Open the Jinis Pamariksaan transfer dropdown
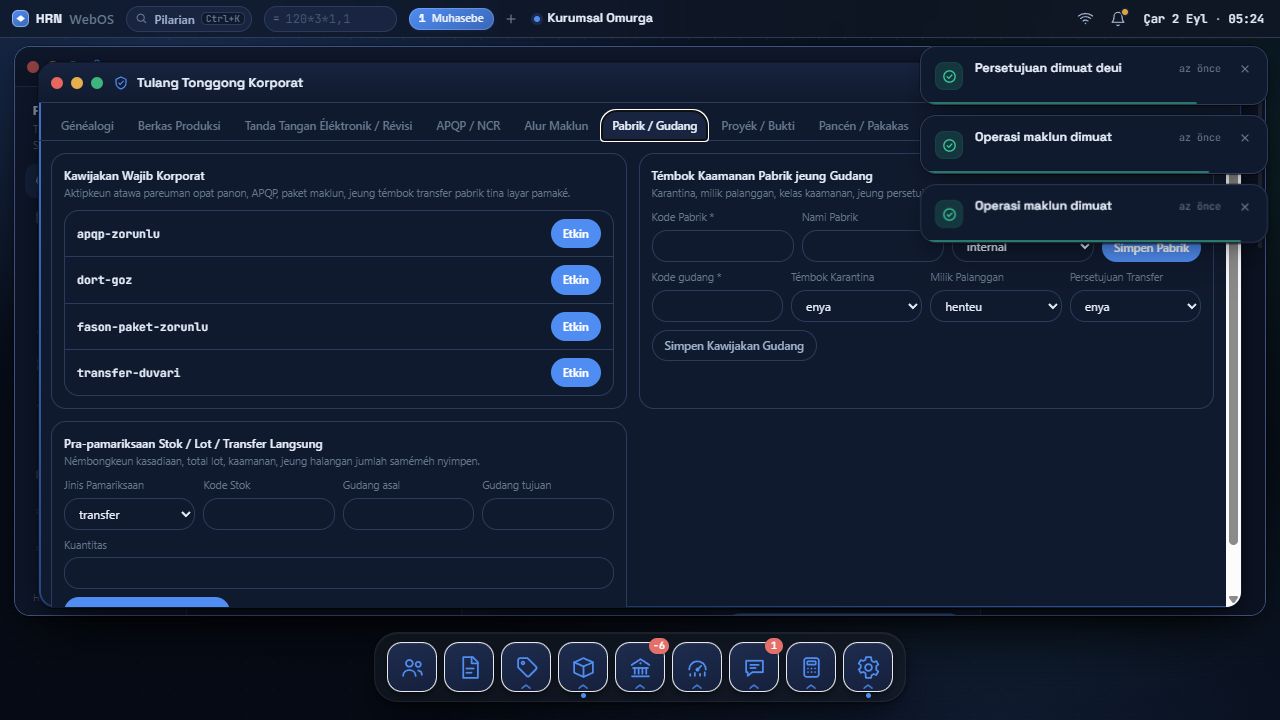1280x720 pixels. (129, 514)
